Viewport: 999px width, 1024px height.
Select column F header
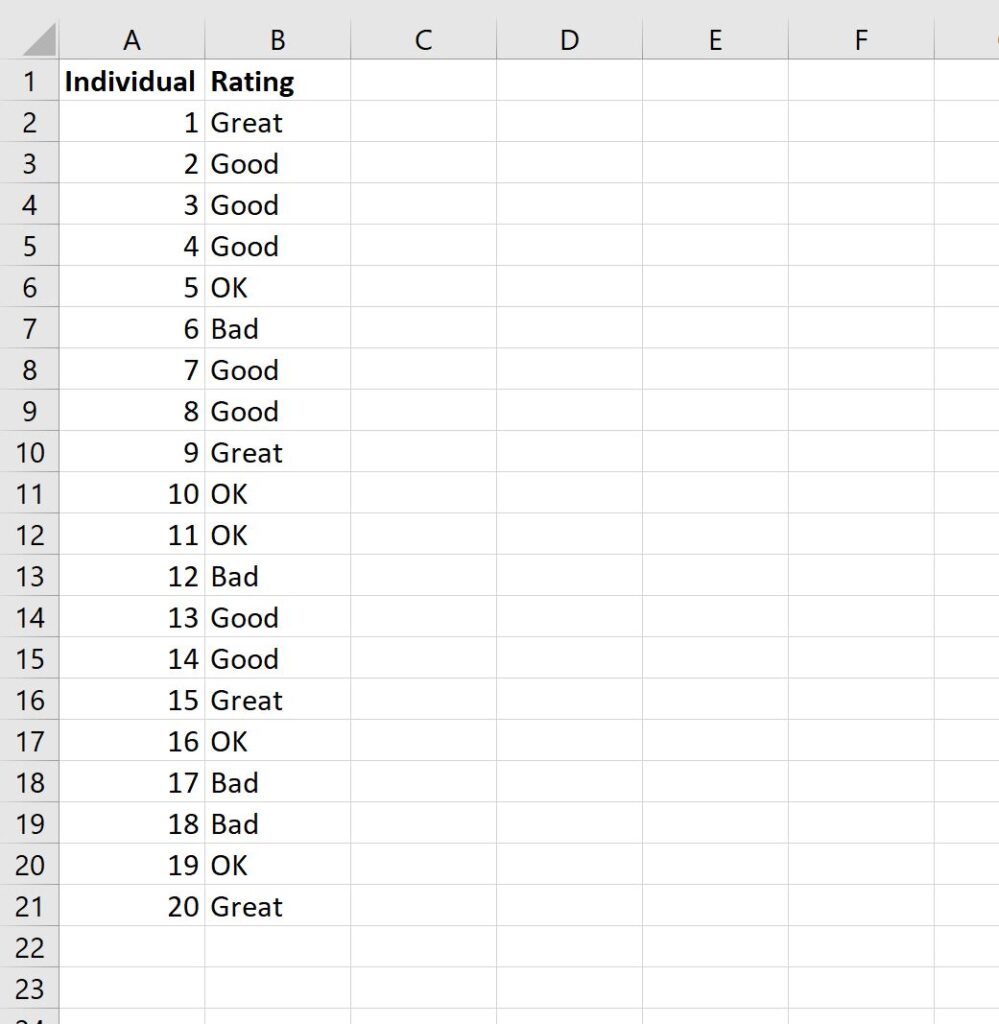click(860, 40)
